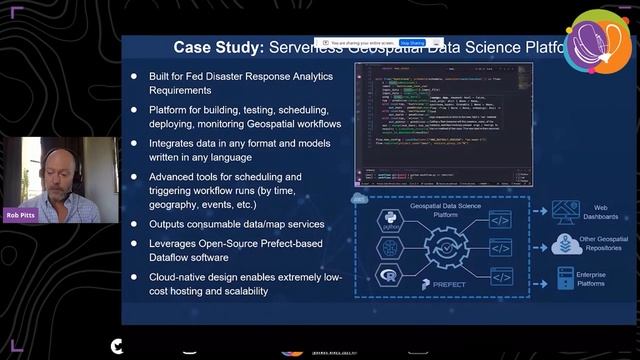640x360 pixels.
Task: Click the small cloud icon on the dashed box corner
Action: (359, 199)
